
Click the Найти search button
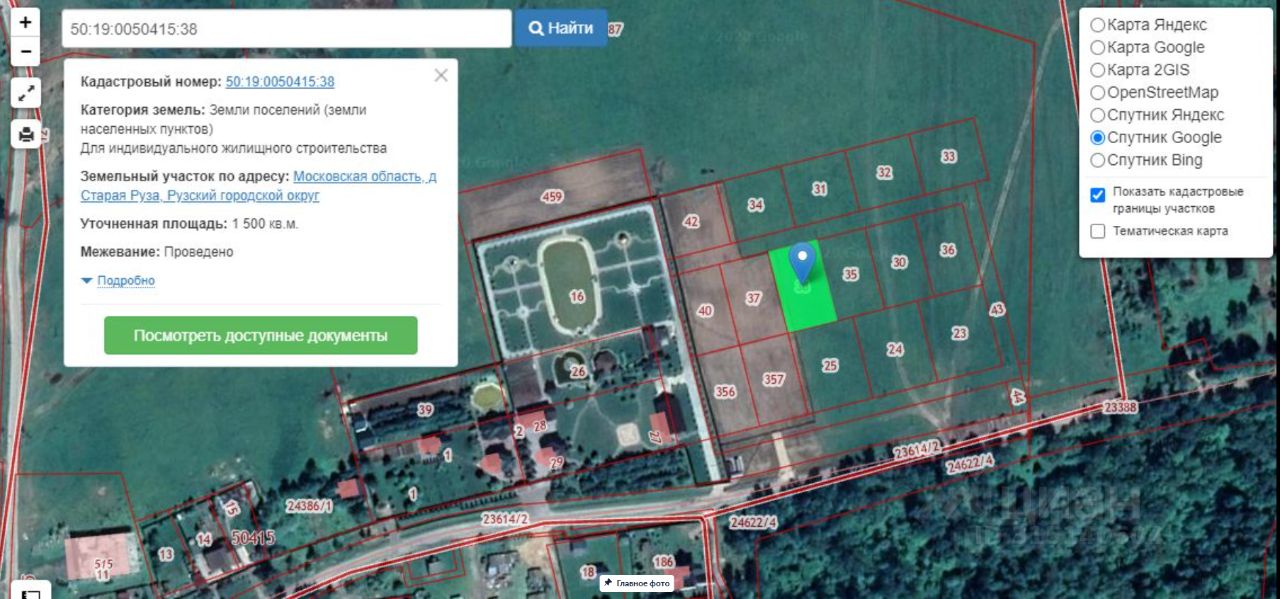561,29
